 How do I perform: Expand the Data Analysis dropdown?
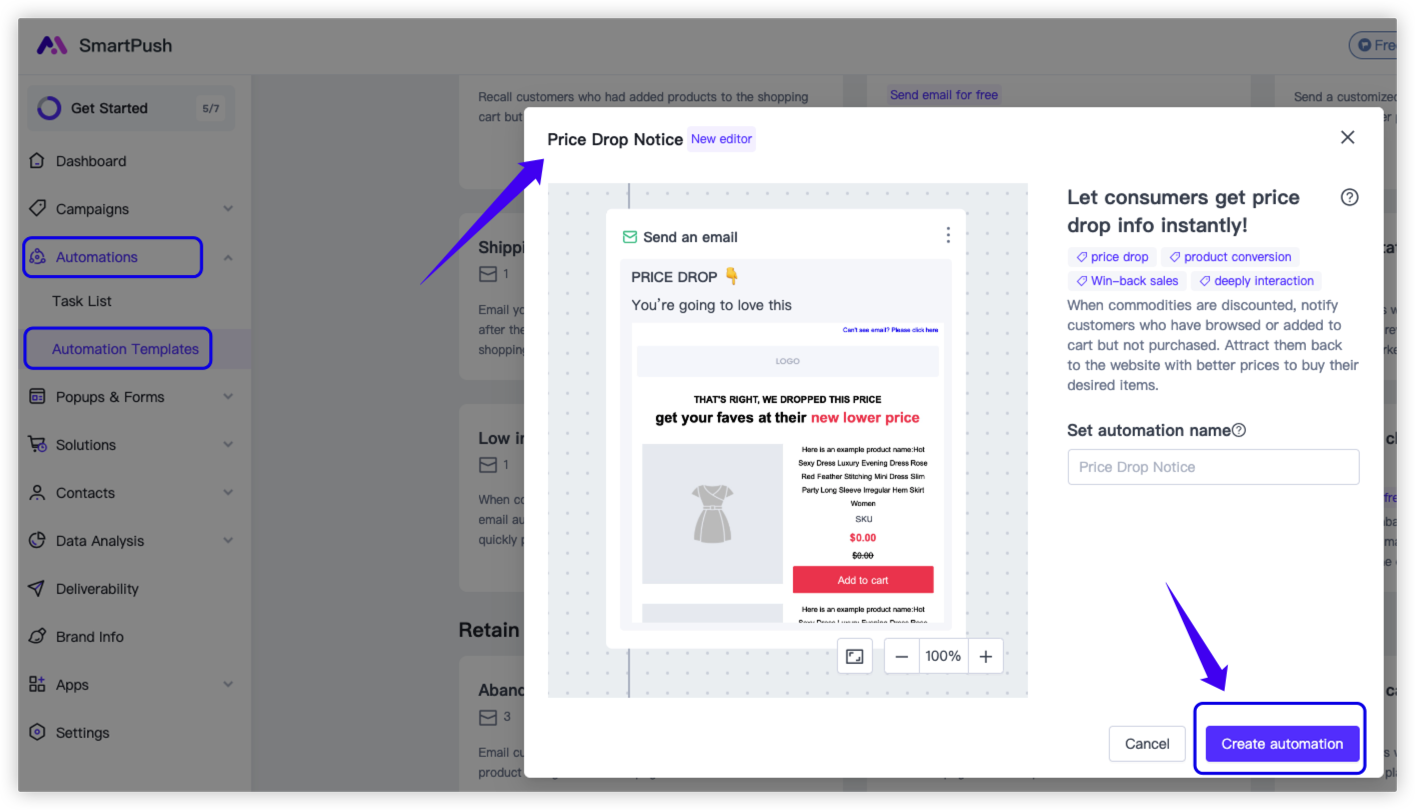pos(228,541)
